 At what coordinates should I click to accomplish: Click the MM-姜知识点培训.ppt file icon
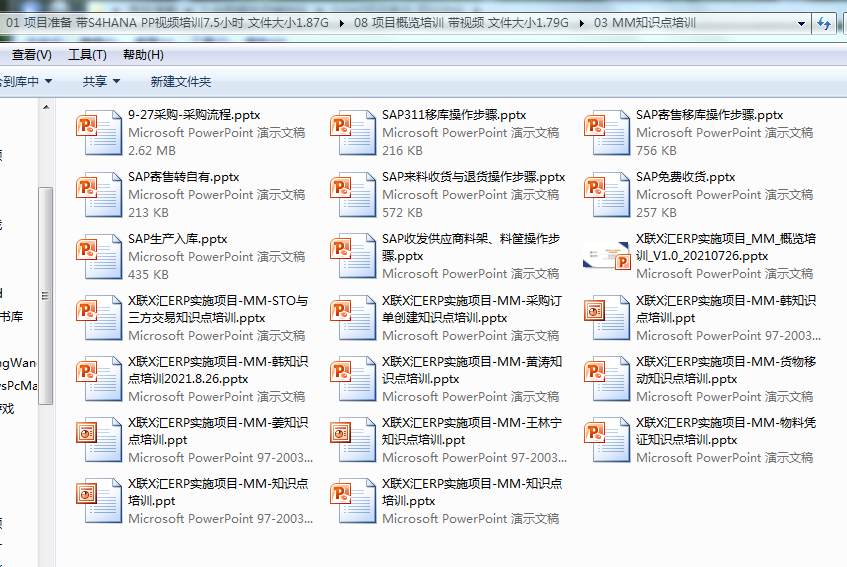coord(99,440)
